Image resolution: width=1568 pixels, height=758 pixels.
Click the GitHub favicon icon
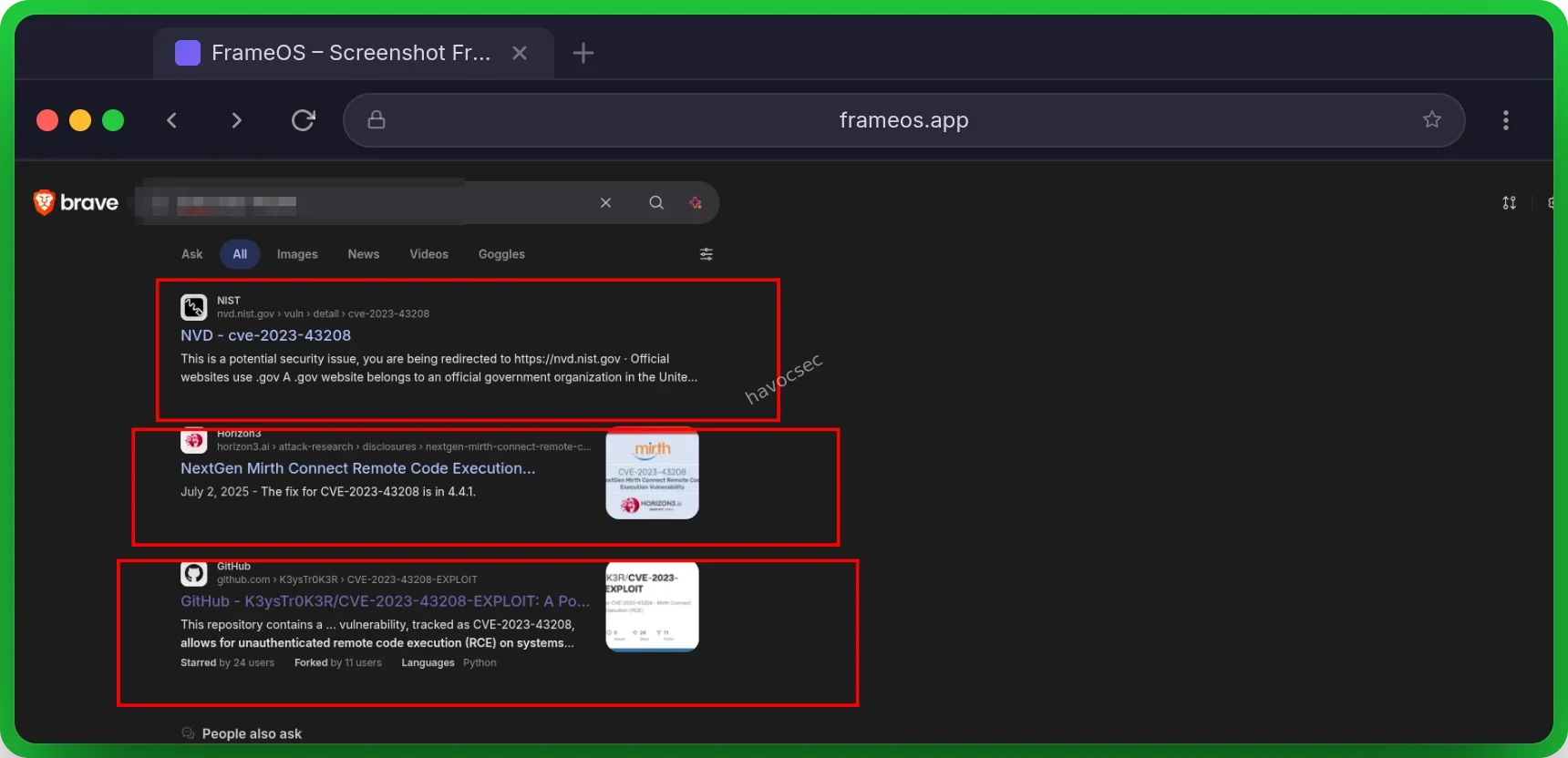pos(193,573)
